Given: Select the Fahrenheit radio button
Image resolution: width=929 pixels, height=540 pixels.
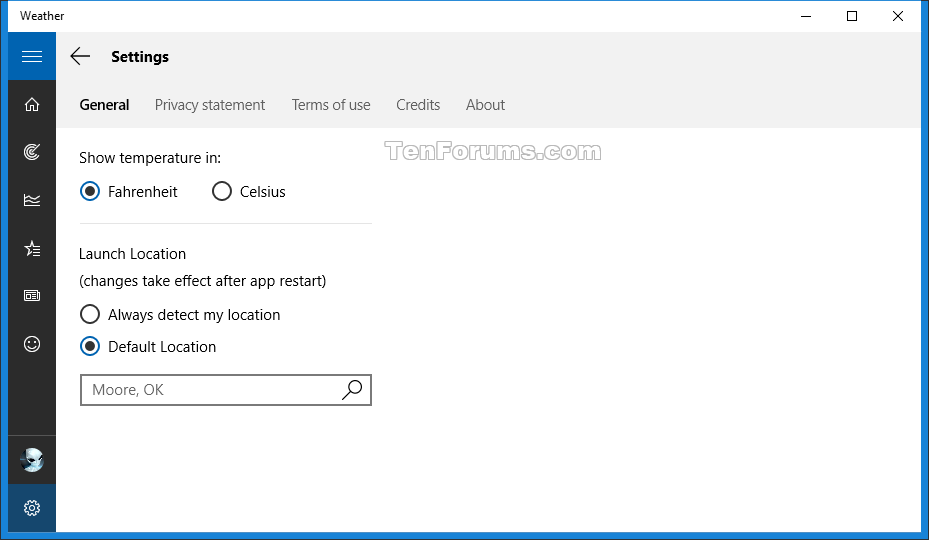Looking at the screenshot, I should pos(90,191).
